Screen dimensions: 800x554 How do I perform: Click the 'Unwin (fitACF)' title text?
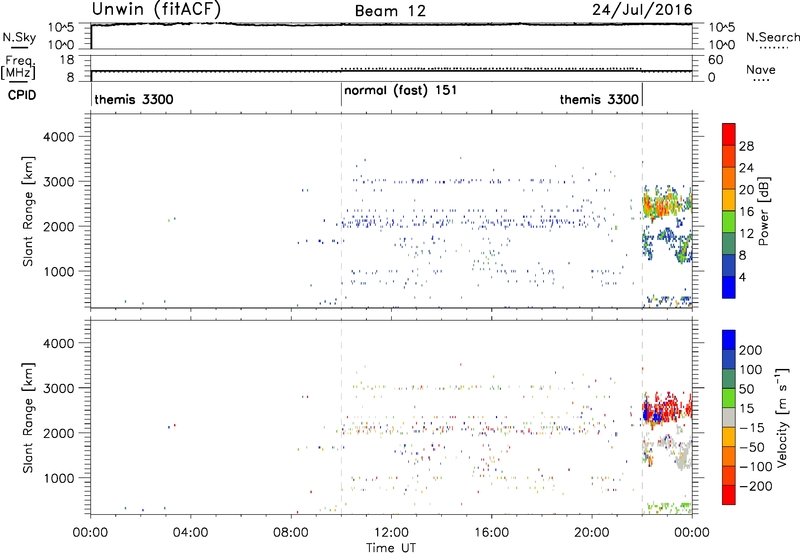156,9
